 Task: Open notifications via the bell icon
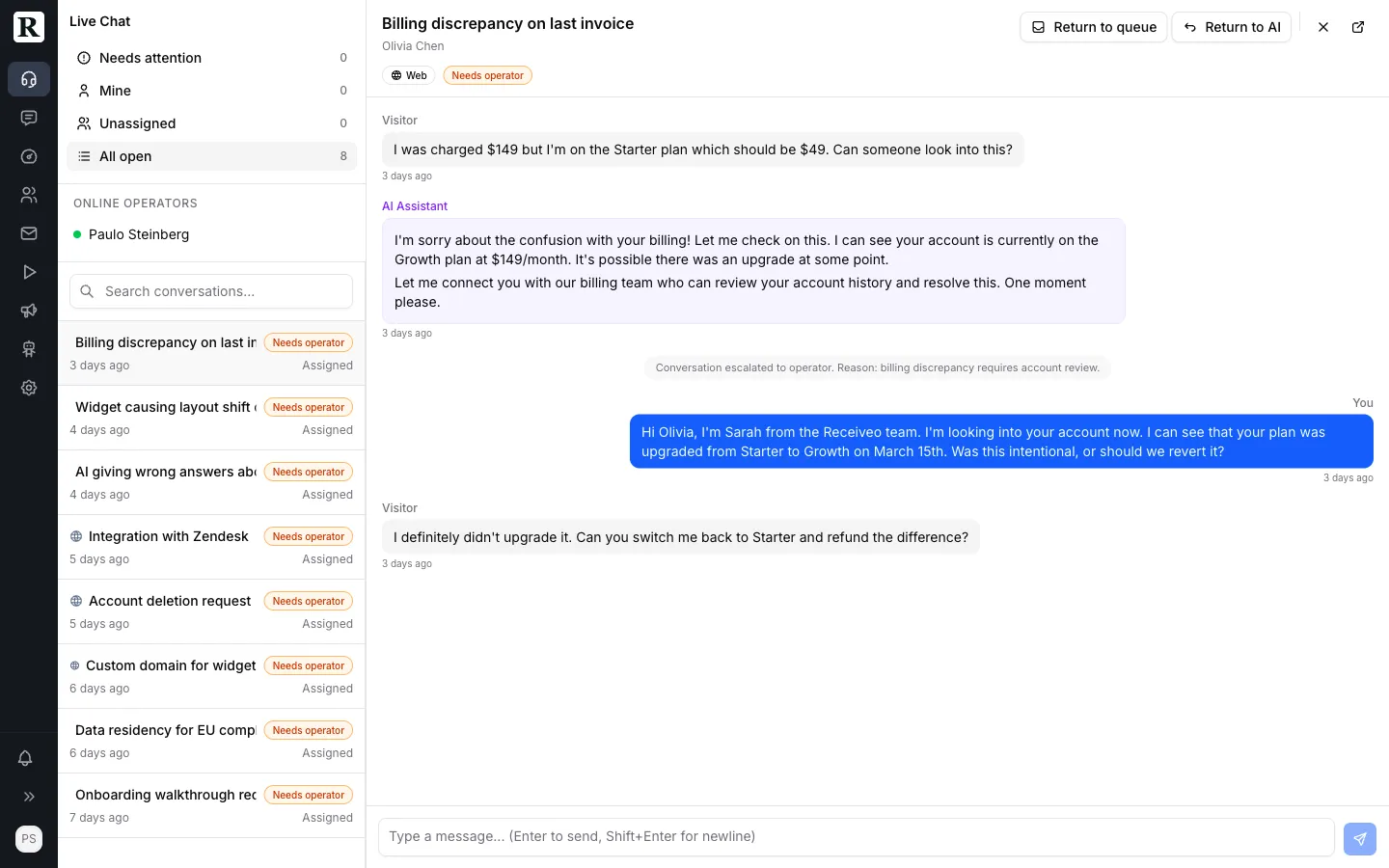[26, 759]
